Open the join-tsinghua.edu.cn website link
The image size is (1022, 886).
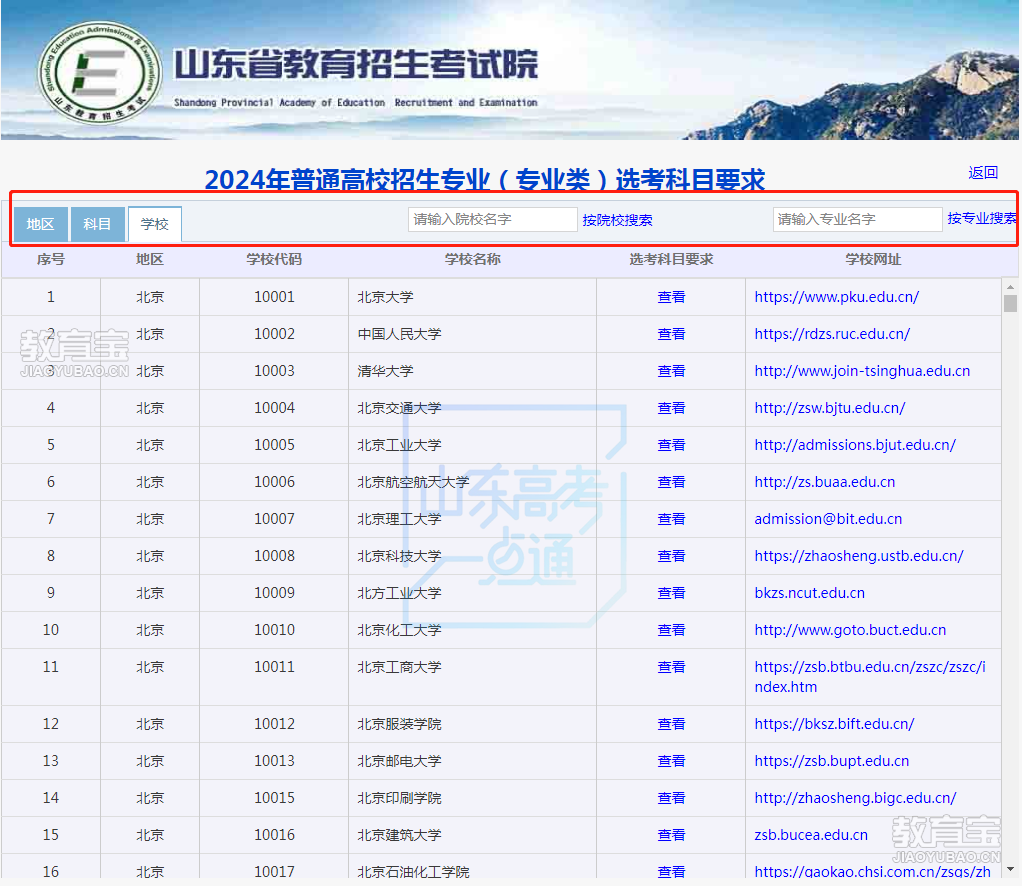[x=862, y=371]
